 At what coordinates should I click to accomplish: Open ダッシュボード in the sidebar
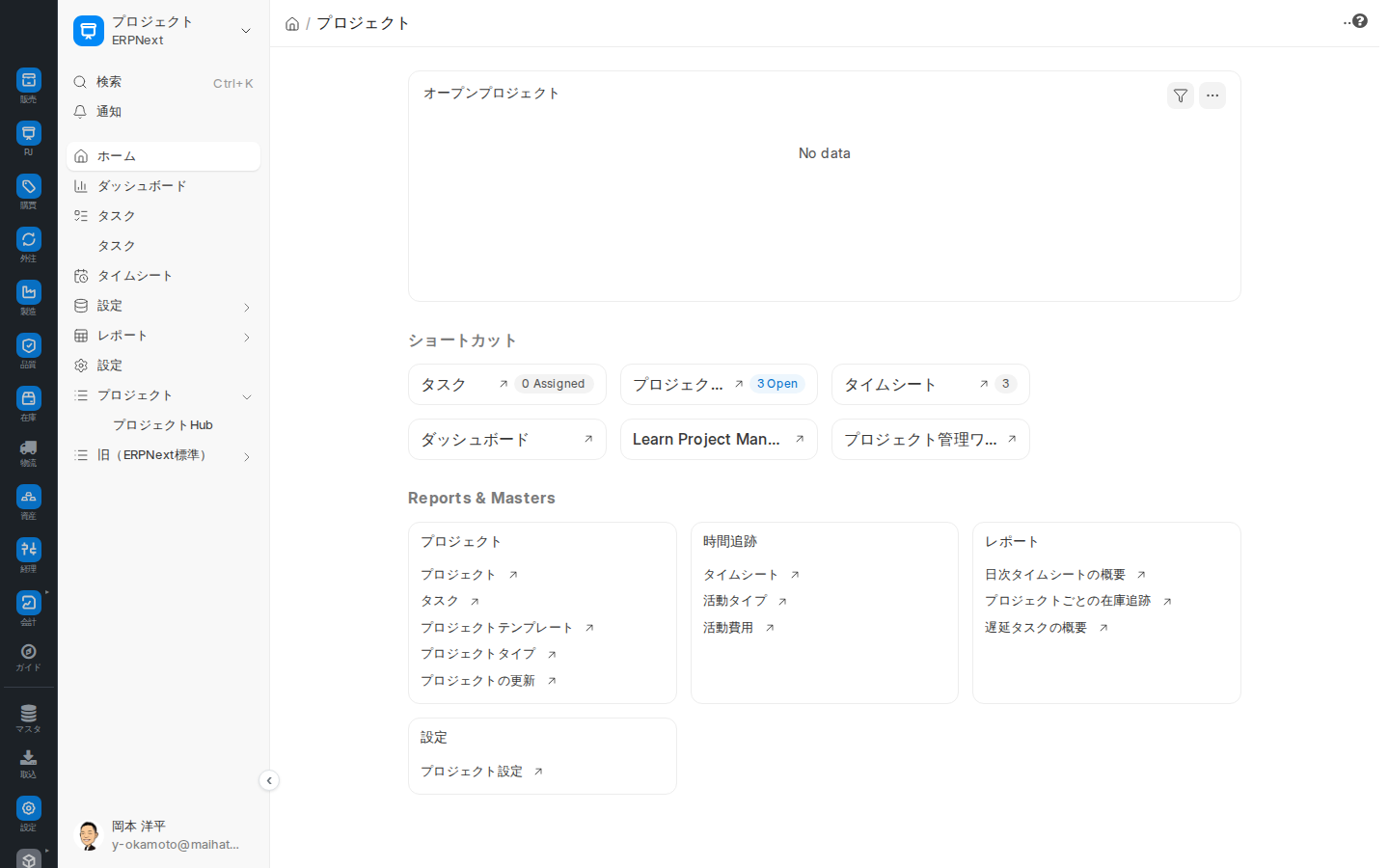[x=163, y=186]
